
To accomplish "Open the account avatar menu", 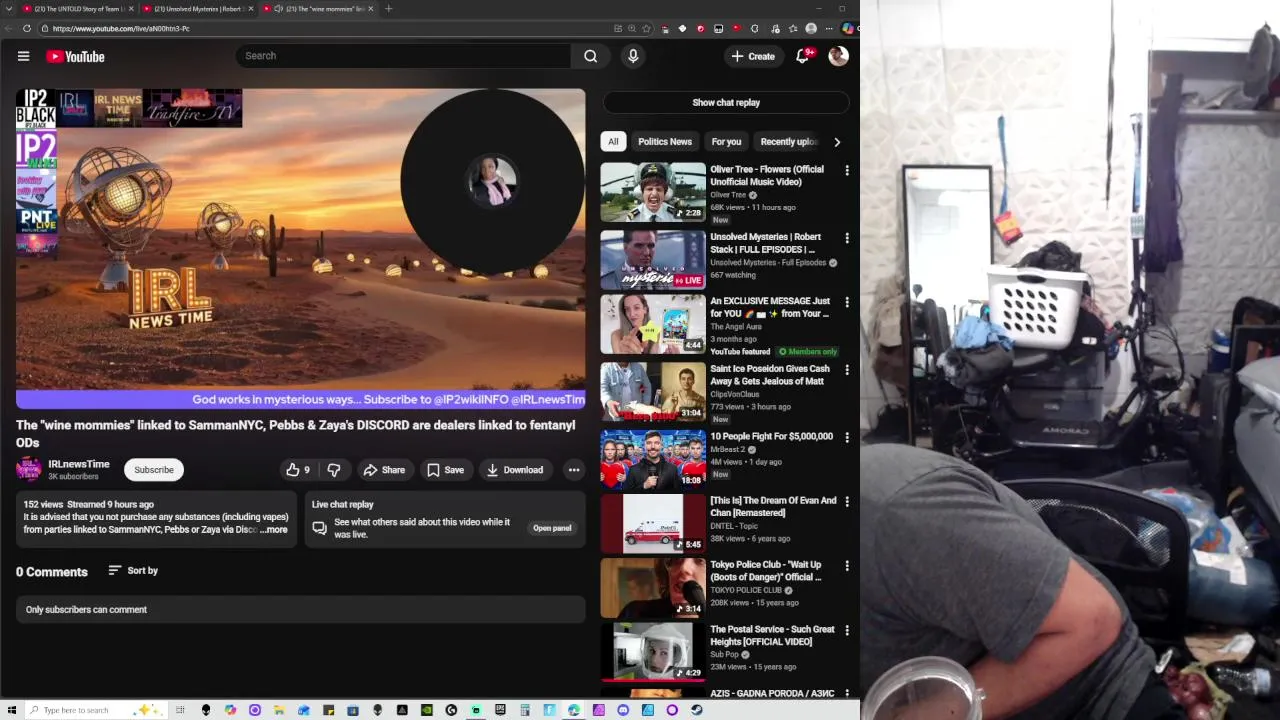I will click(839, 56).
